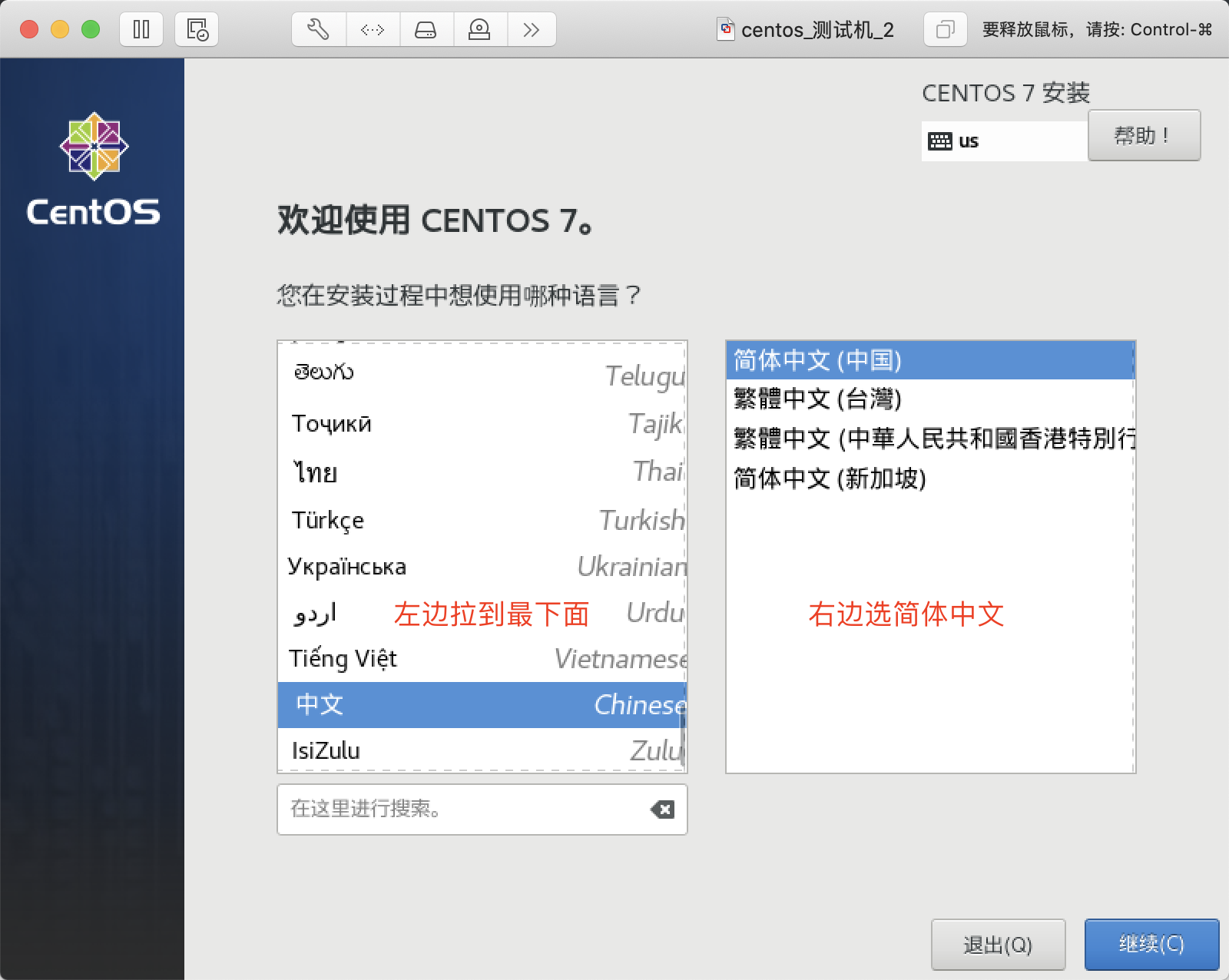The height and width of the screenshot is (980, 1229).
Task: Click the 继续(C) continue button
Action: [x=1151, y=945]
